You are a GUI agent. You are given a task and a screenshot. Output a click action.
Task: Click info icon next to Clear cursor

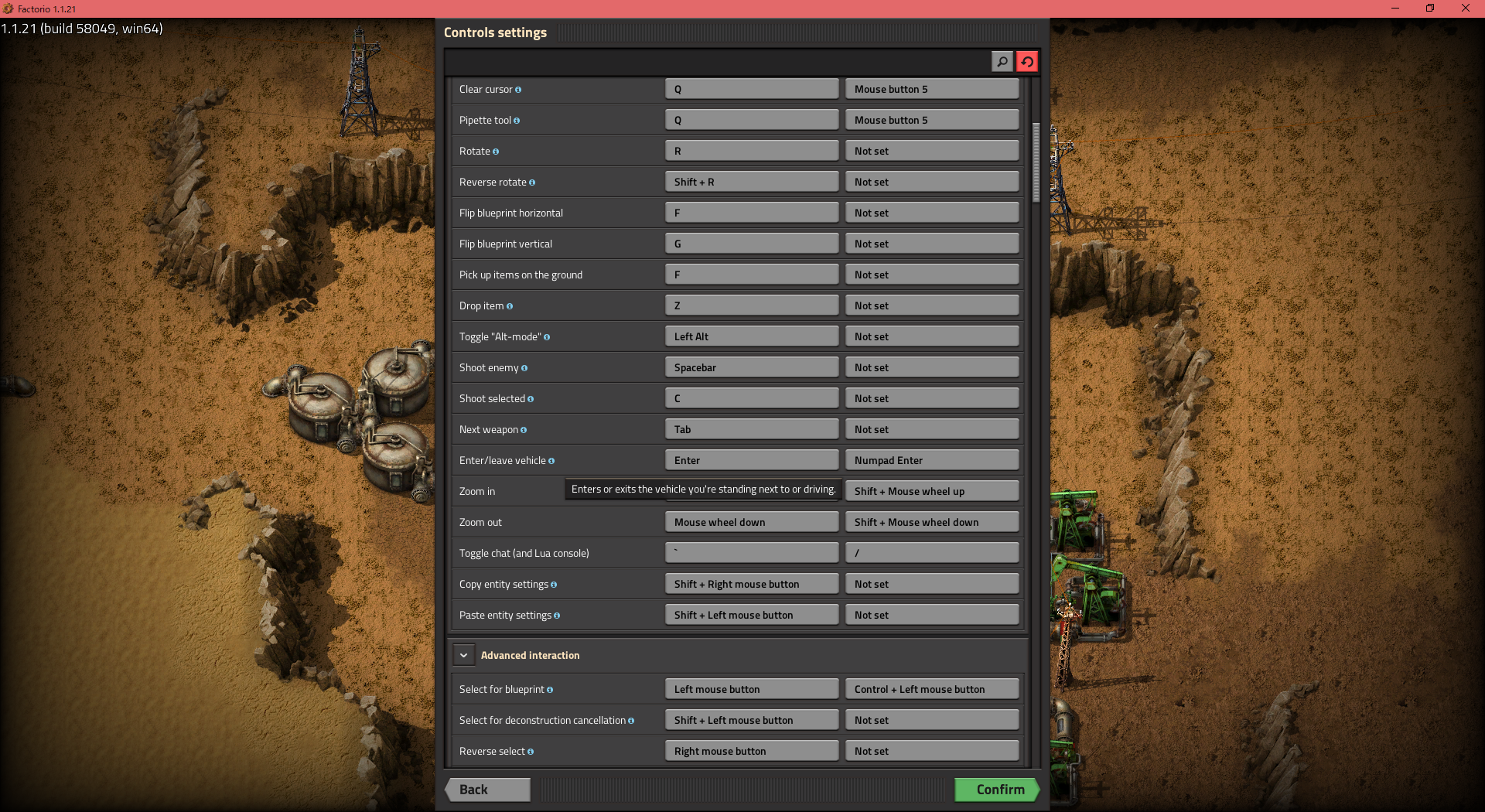pyautogui.click(x=518, y=90)
